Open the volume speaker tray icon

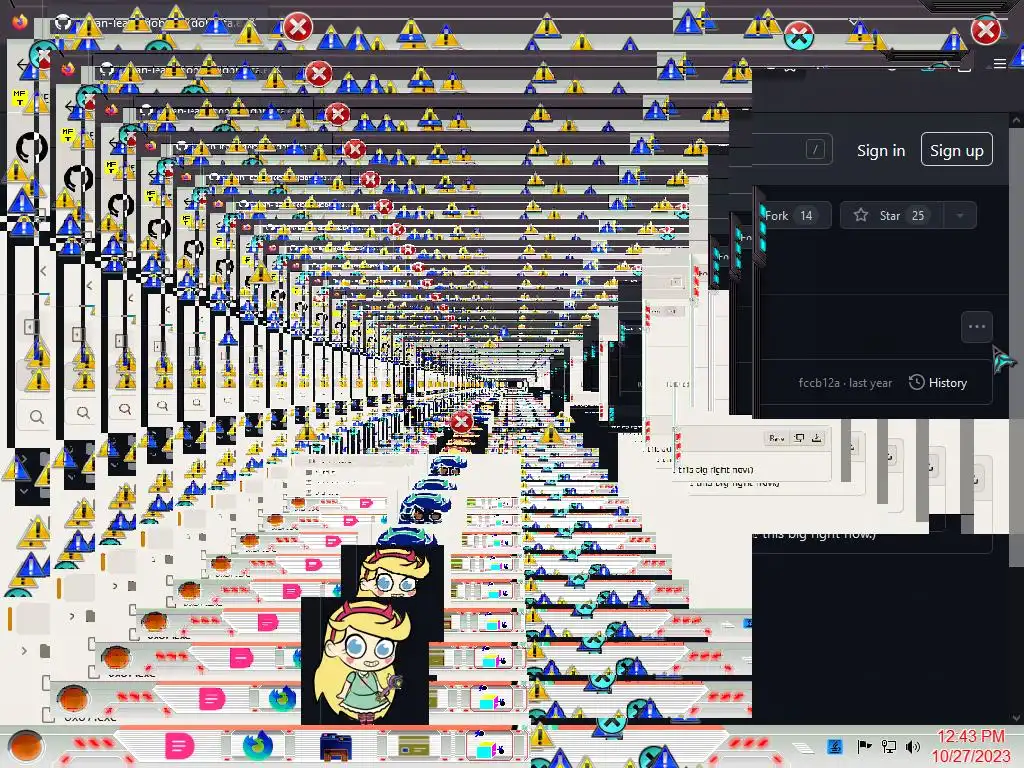[913, 746]
